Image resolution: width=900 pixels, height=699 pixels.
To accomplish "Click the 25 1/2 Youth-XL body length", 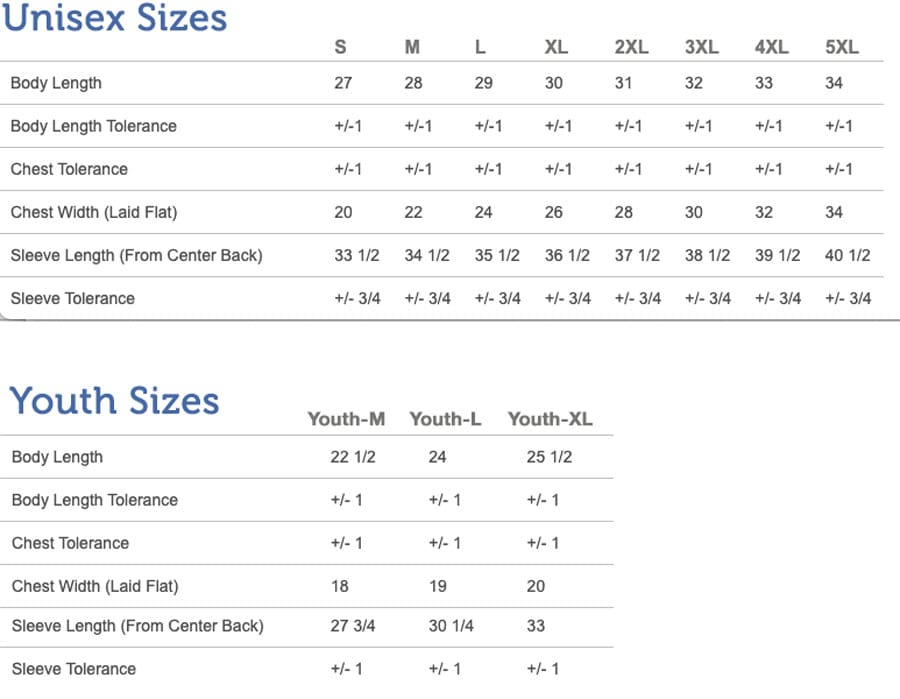I will (x=549, y=457).
